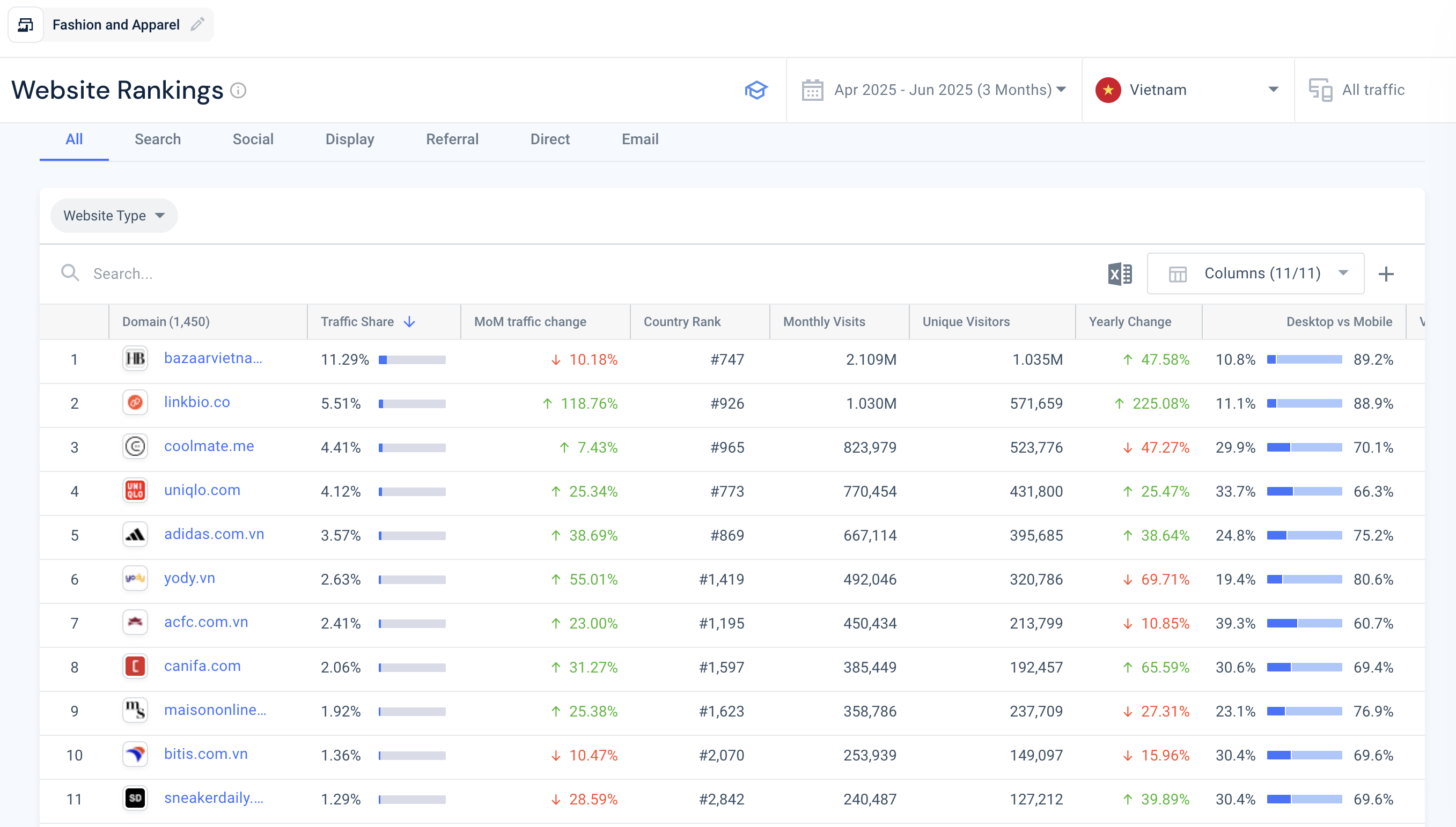Click the linkbio.co favicon

click(135, 403)
